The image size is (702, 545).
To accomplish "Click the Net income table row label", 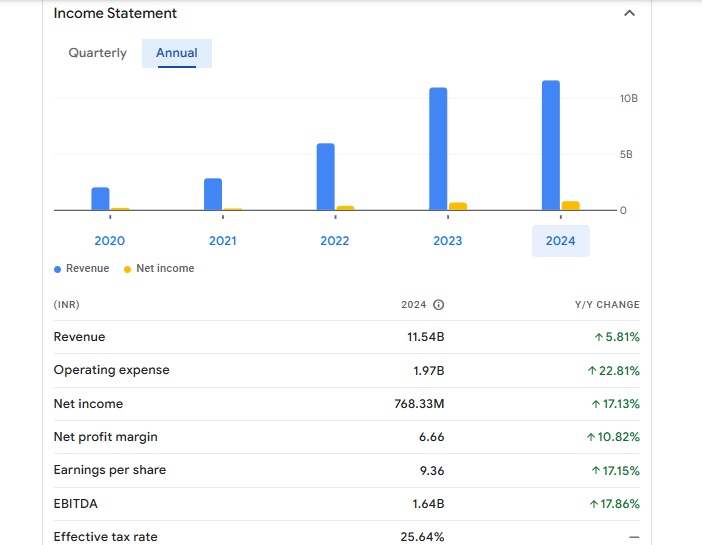I will tap(88, 403).
